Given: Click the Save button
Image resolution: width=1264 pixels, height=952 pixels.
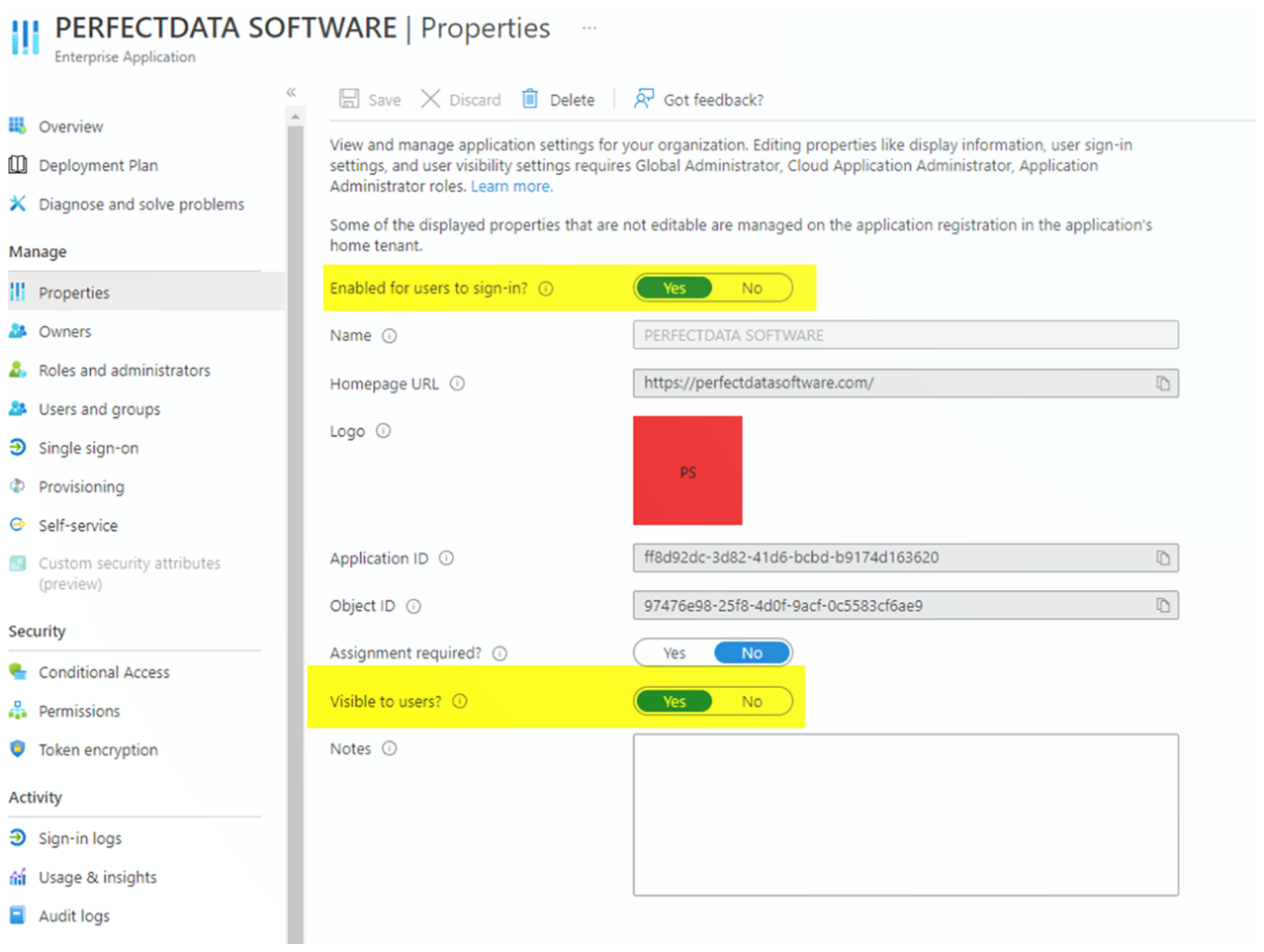Looking at the screenshot, I should click(370, 100).
